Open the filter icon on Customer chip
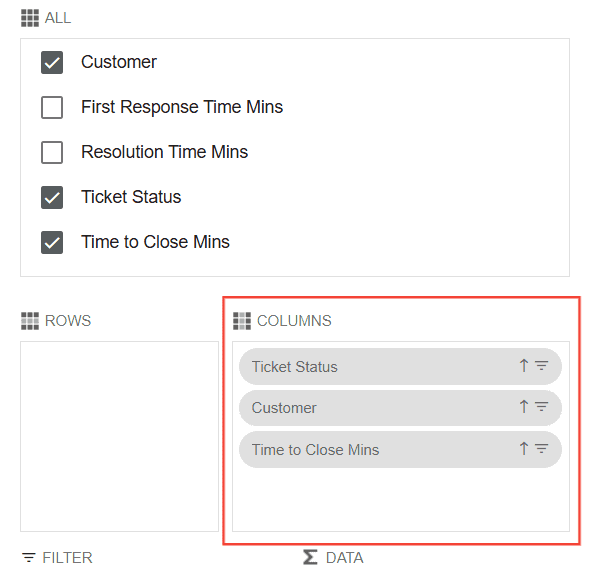This screenshot has height=570, width=591. coord(542,407)
